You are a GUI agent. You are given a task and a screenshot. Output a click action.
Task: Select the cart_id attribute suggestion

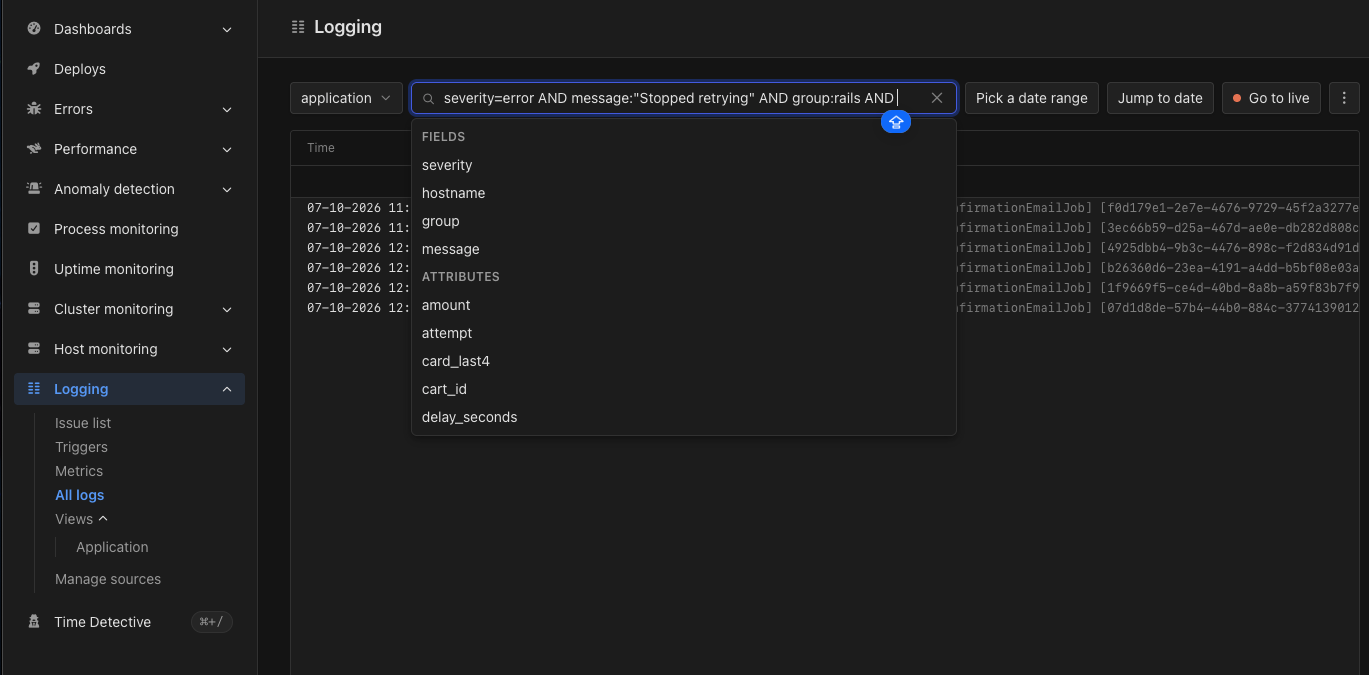(x=684, y=389)
